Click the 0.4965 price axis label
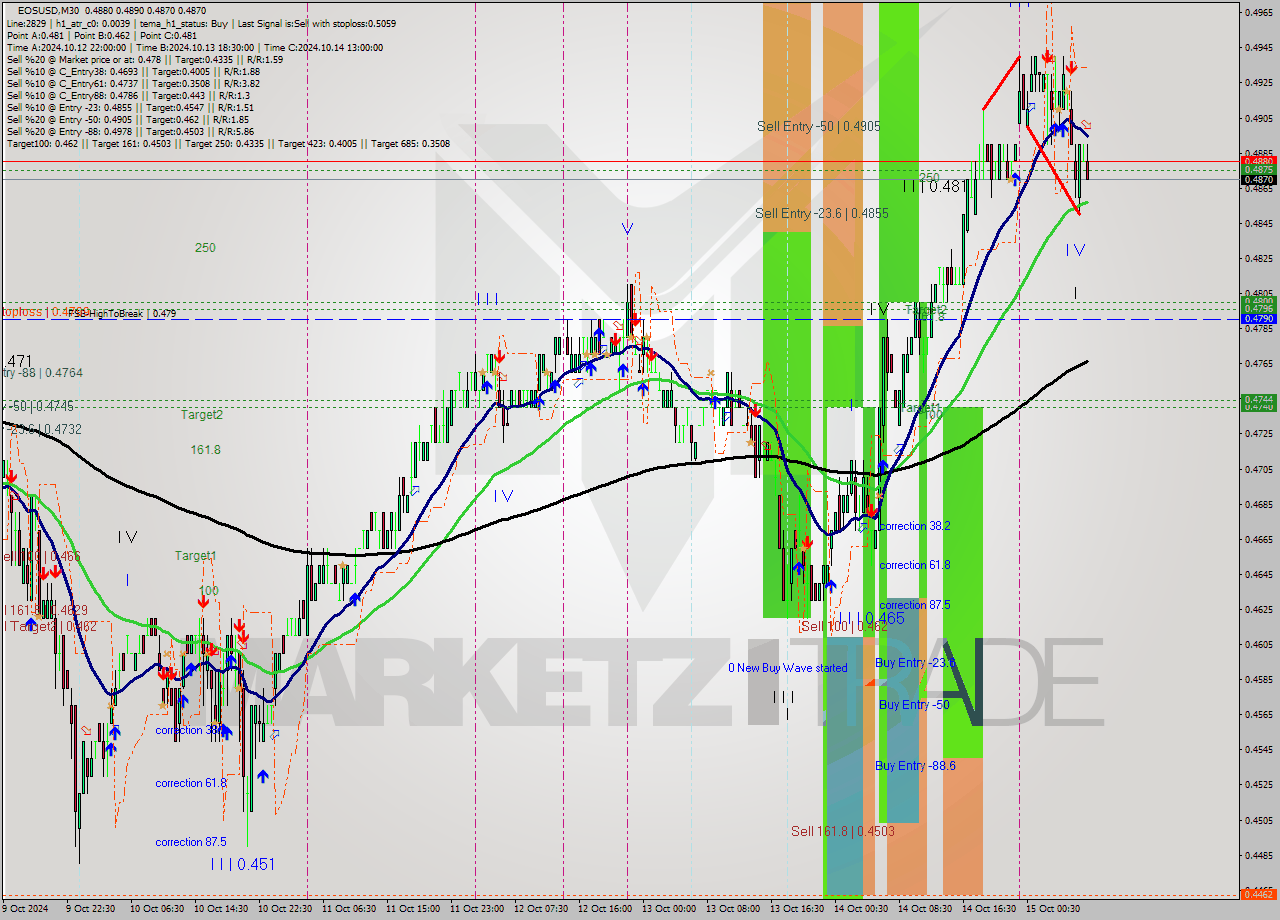The width and height of the screenshot is (1280, 920). pyautogui.click(x=1258, y=12)
